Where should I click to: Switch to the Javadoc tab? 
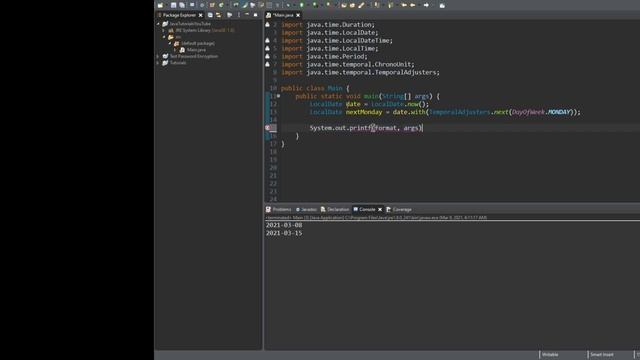(x=306, y=209)
